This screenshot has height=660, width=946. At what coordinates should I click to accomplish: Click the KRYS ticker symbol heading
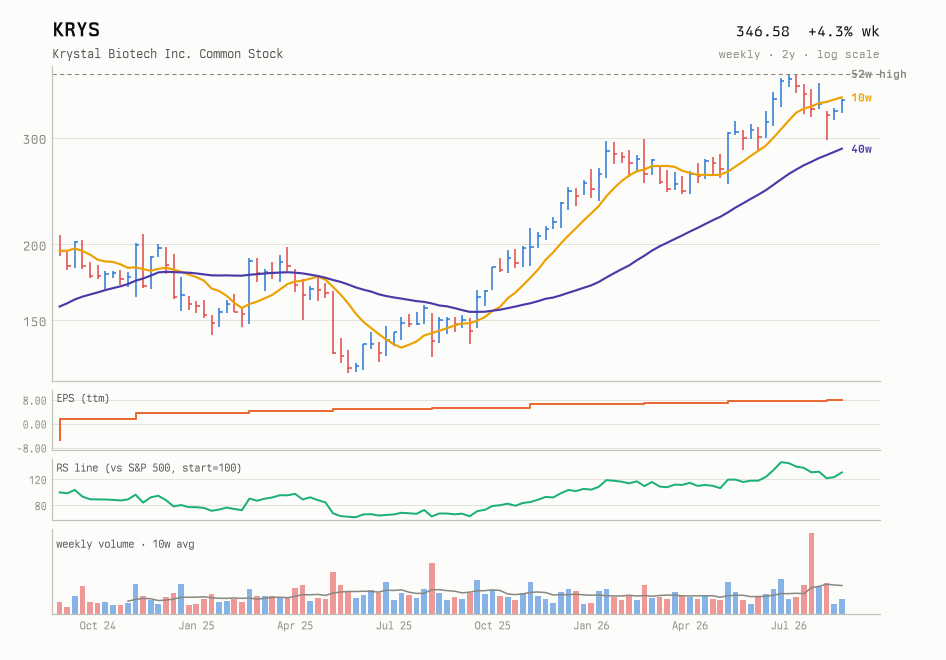[76, 30]
